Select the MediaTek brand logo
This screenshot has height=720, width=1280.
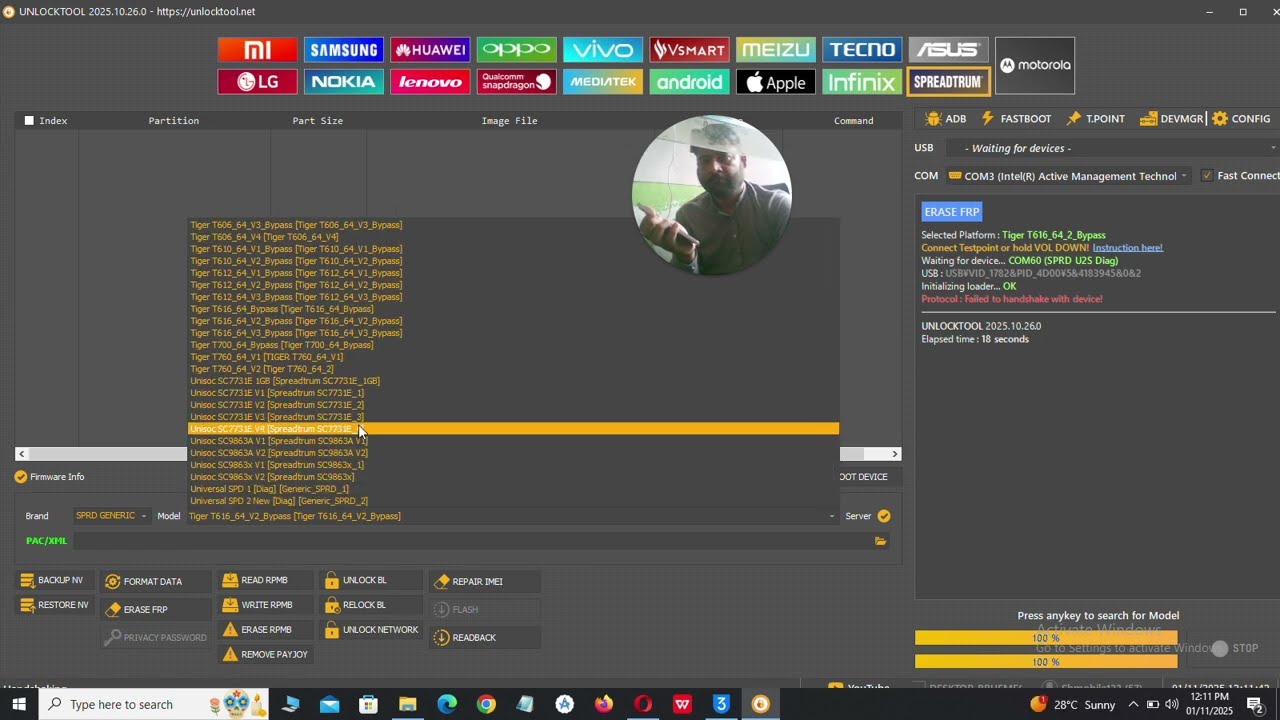[603, 82]
